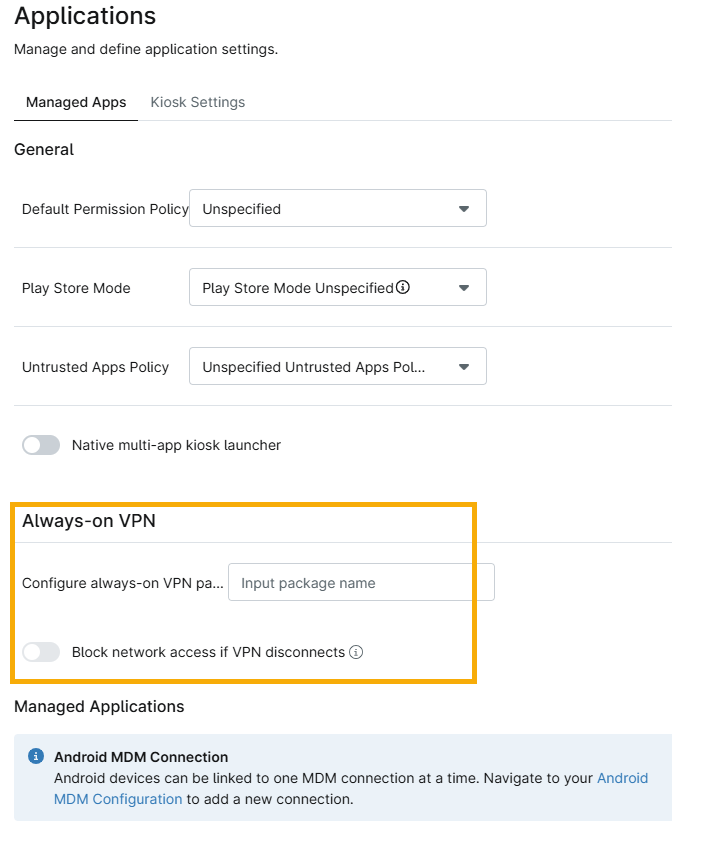Open the Android MDM Configuration link
This screenshot has width=721, height=850.
tap(118, 799)
